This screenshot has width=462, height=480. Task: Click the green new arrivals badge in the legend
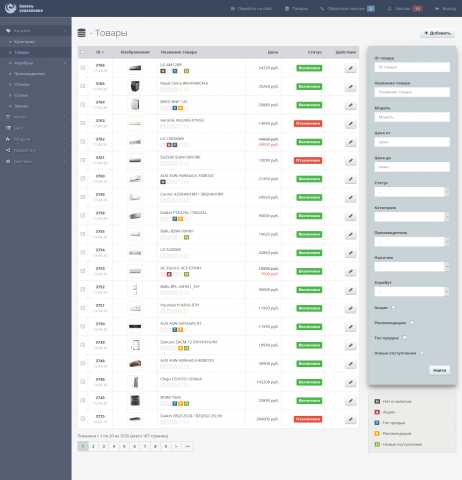(377, 444)
